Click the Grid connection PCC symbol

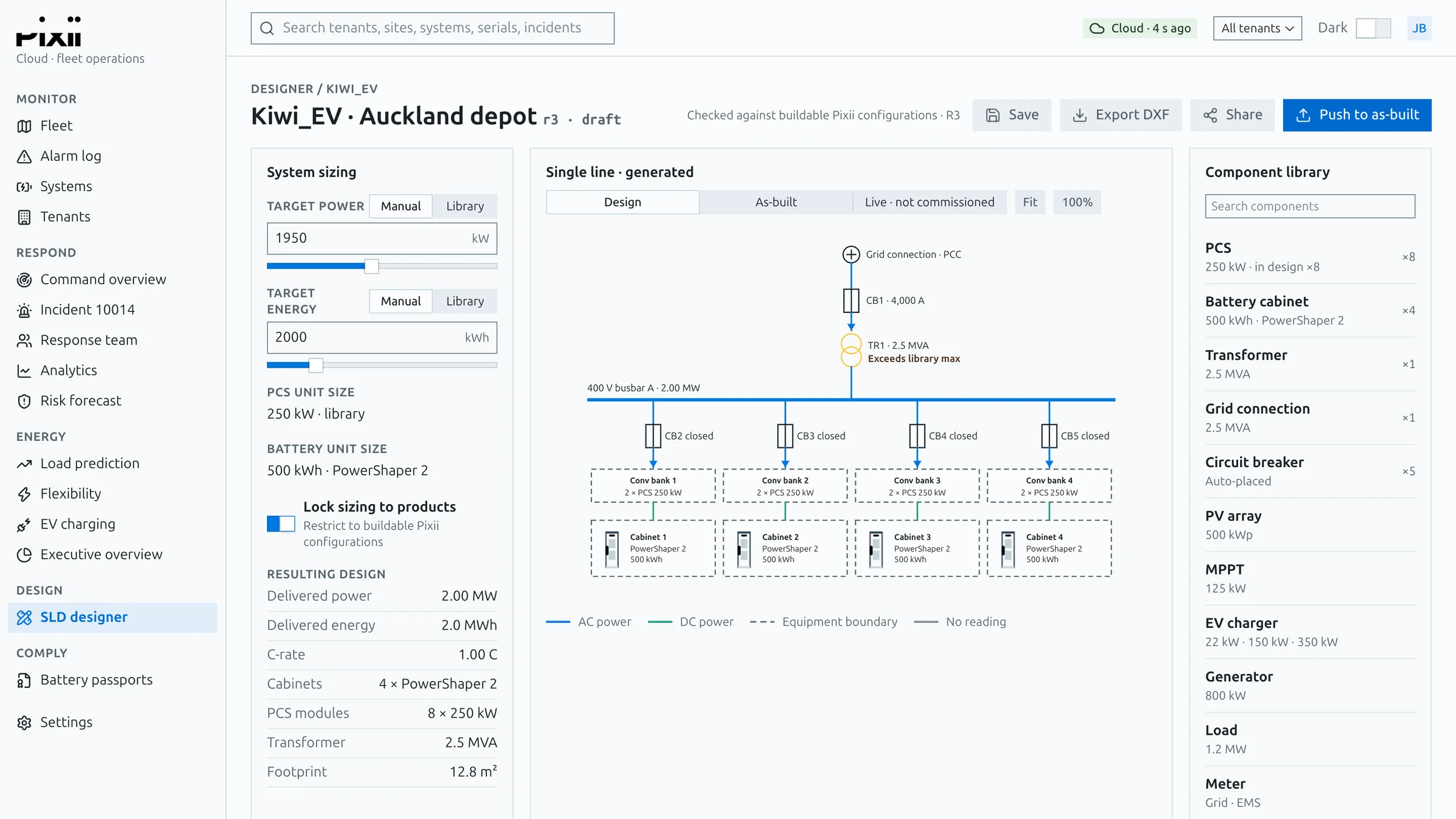pos(851,254)
